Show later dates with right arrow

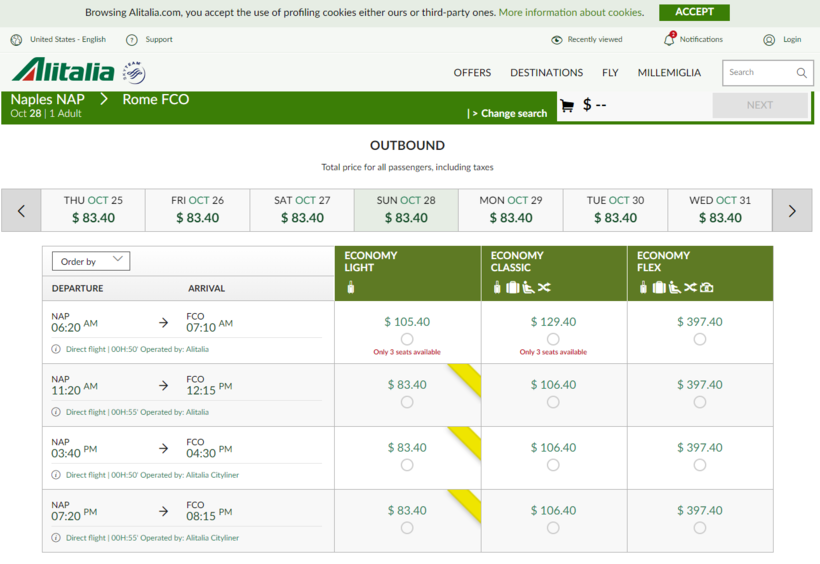coord(792,211)
